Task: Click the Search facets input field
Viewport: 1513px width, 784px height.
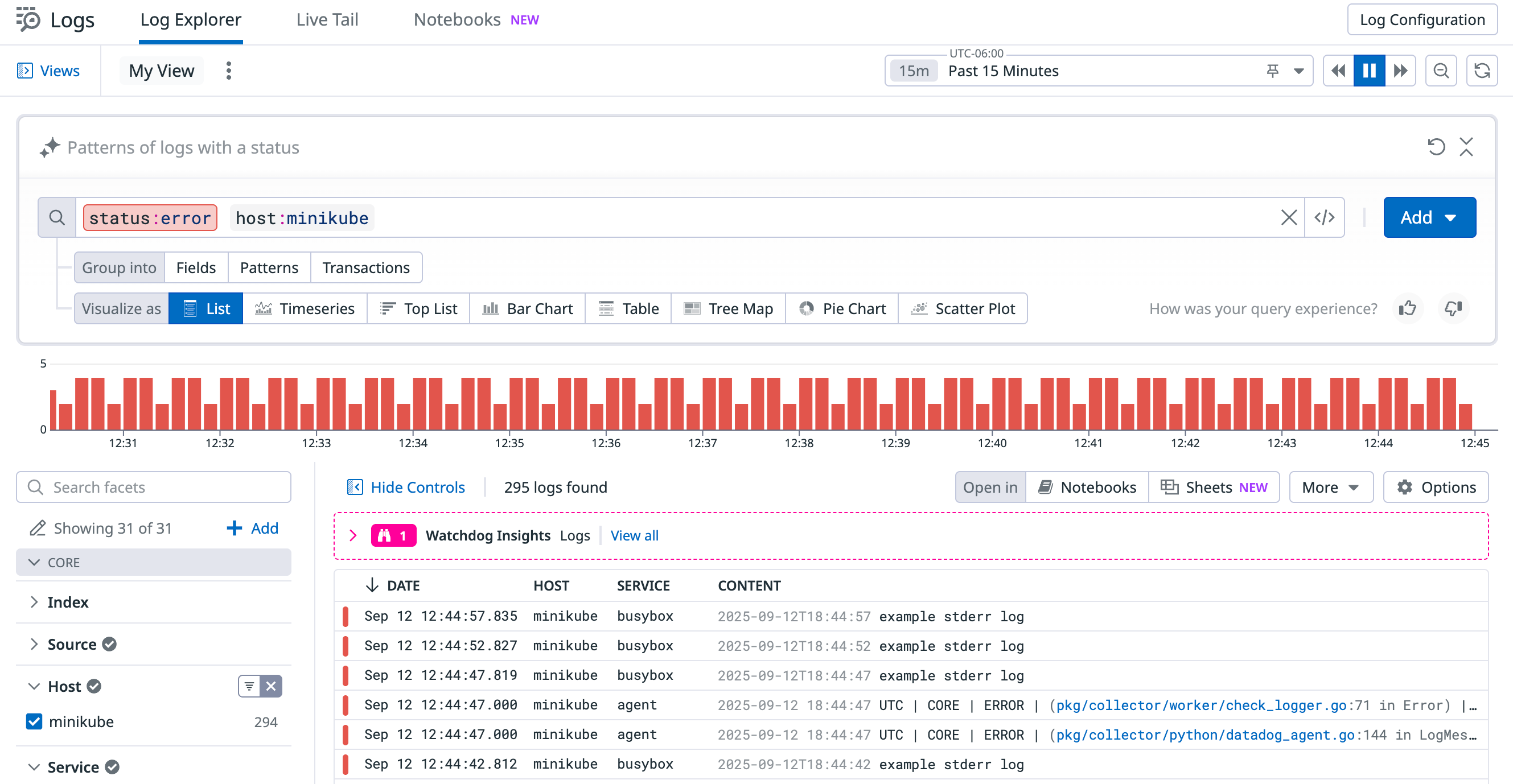Action: point(154,487)
